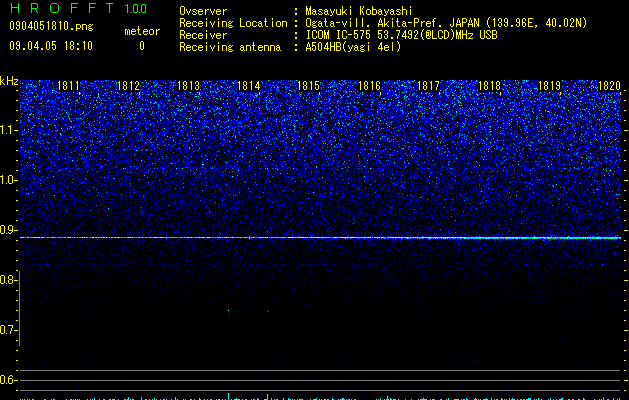The width and height of the screenshot is (629, 400).
Task: Click the 1817 time marker
Action: tap(428, 86)
